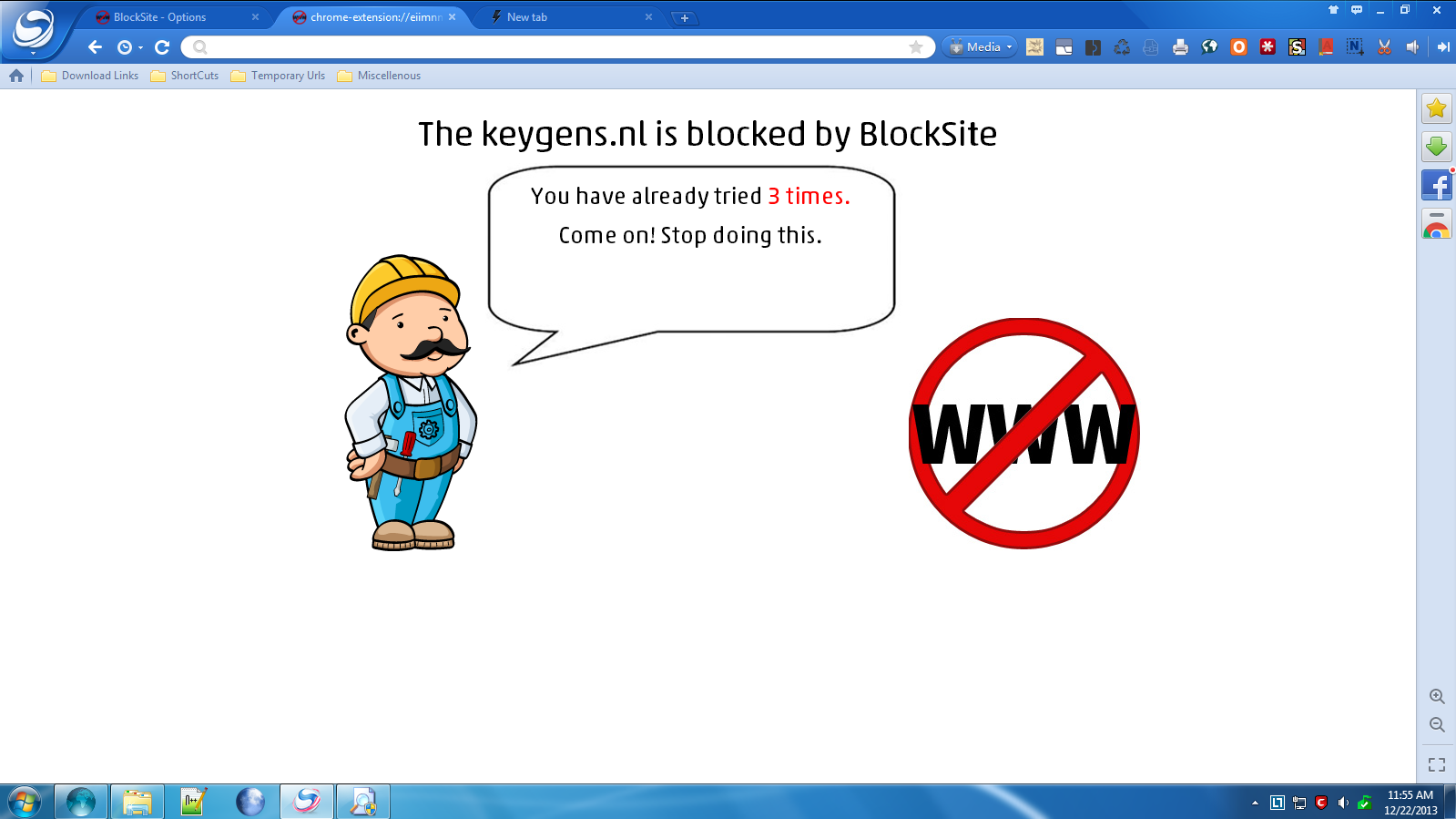Screen dimensions: 1456x819
Task: Open the browsing history clock dropdown
Action: 130,47
